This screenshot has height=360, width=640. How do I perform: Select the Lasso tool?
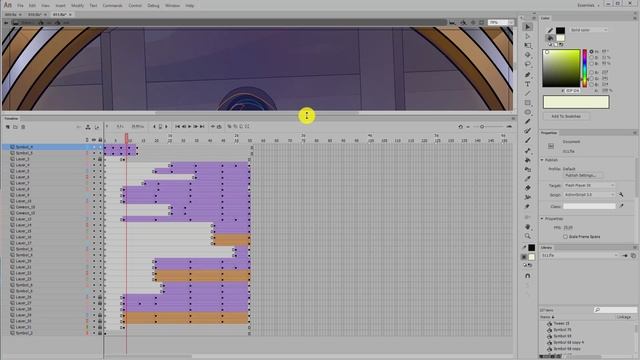pos(527,64)
